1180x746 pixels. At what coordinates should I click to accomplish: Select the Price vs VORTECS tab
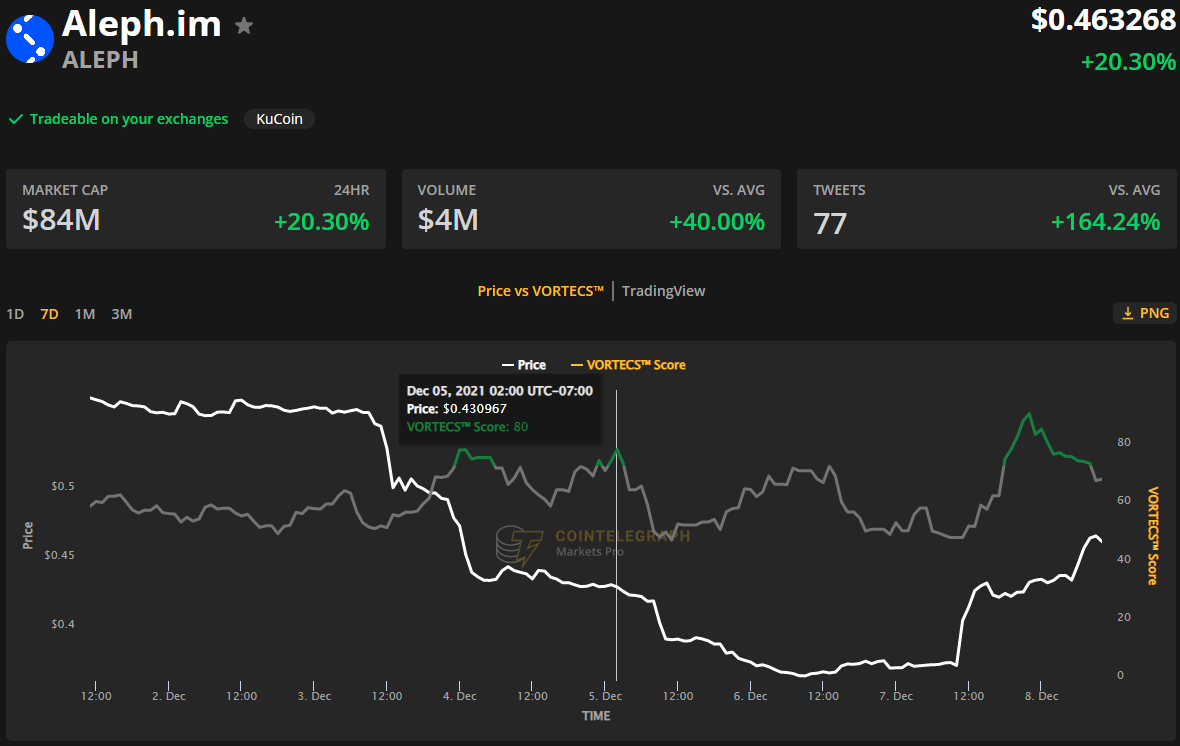(539, 291)
